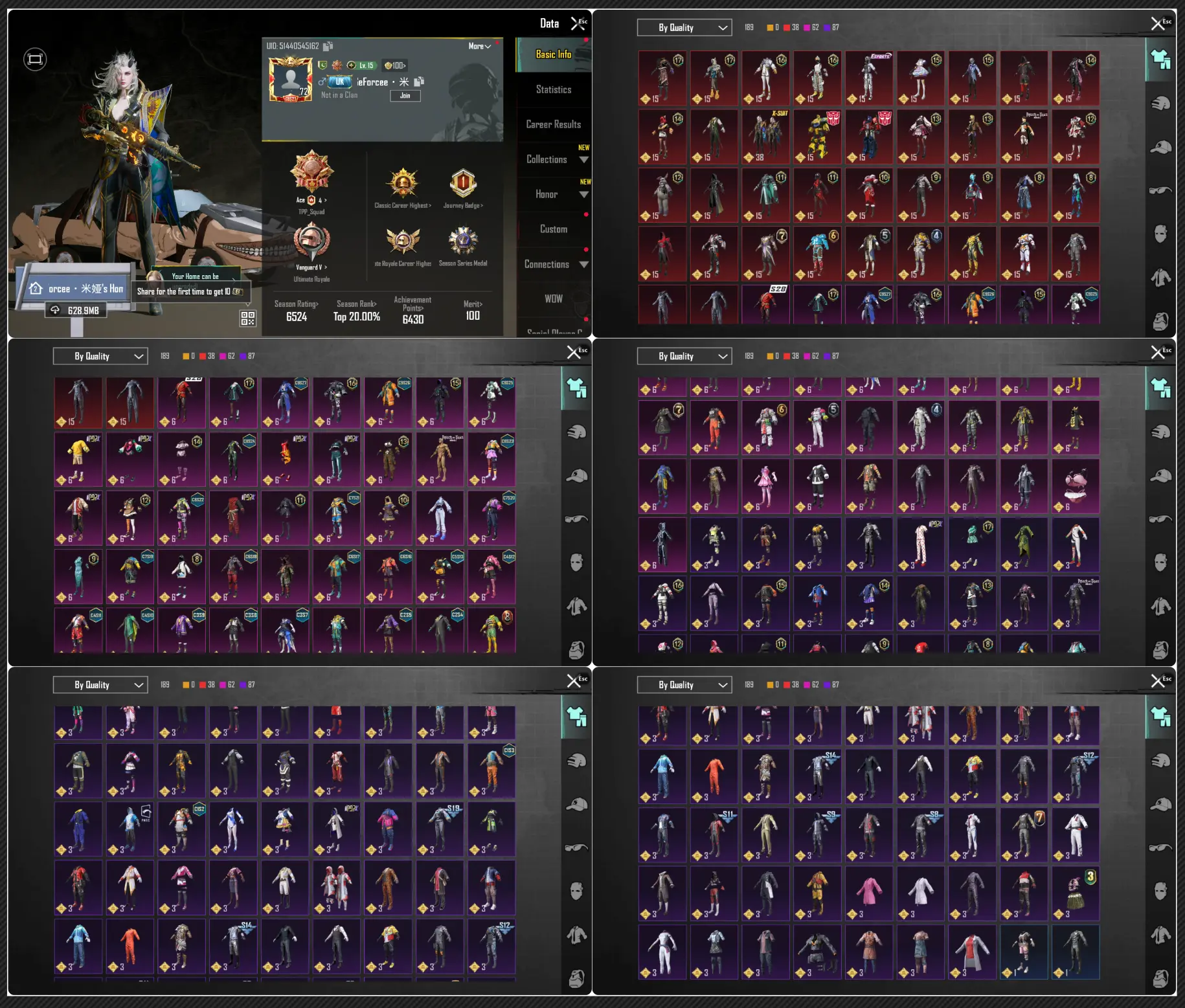Open the WOW tab
Screen dimensions: 1185x1008
click(x=554, y=298)
